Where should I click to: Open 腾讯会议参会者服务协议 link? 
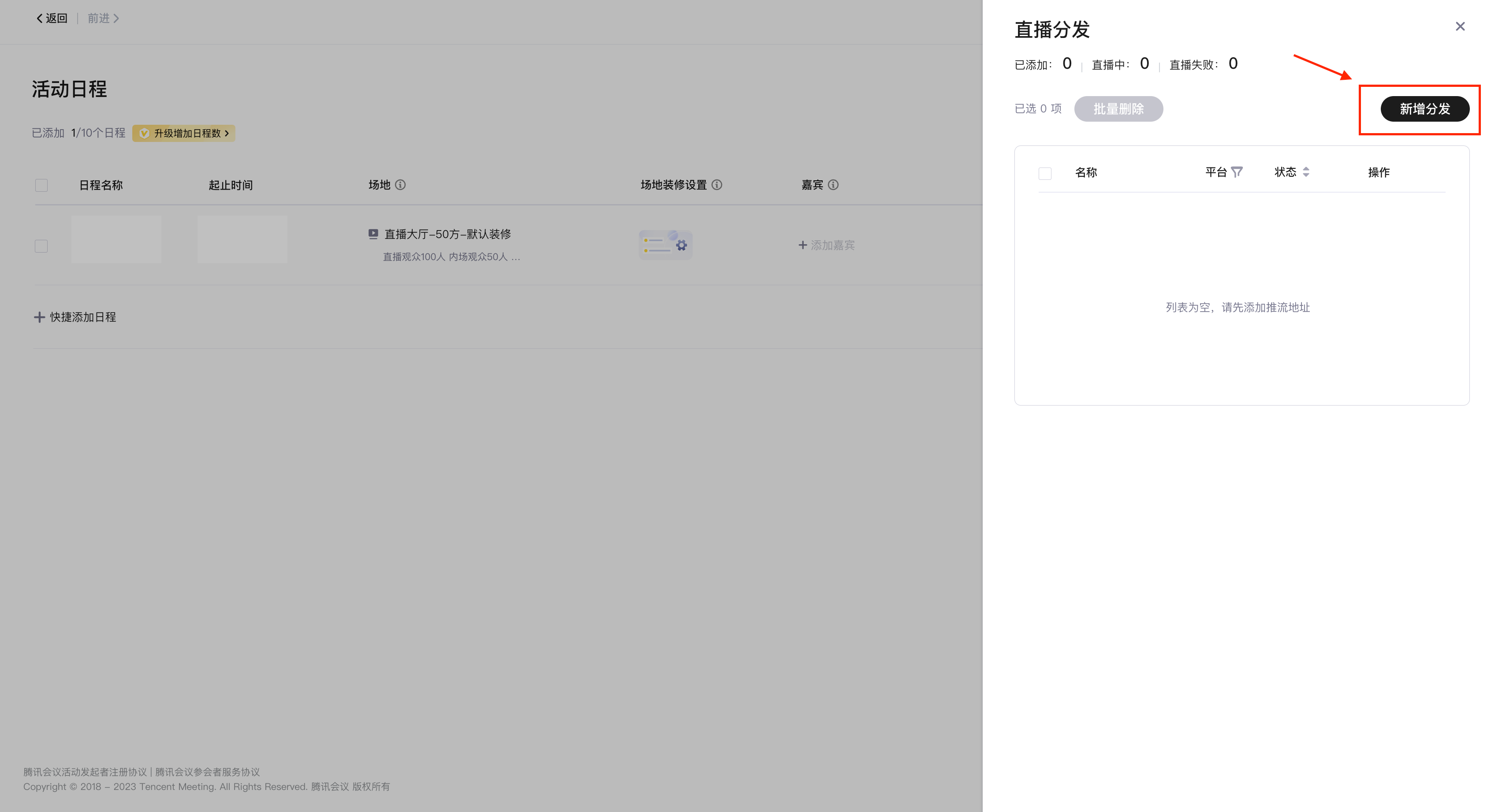(207, 772)
